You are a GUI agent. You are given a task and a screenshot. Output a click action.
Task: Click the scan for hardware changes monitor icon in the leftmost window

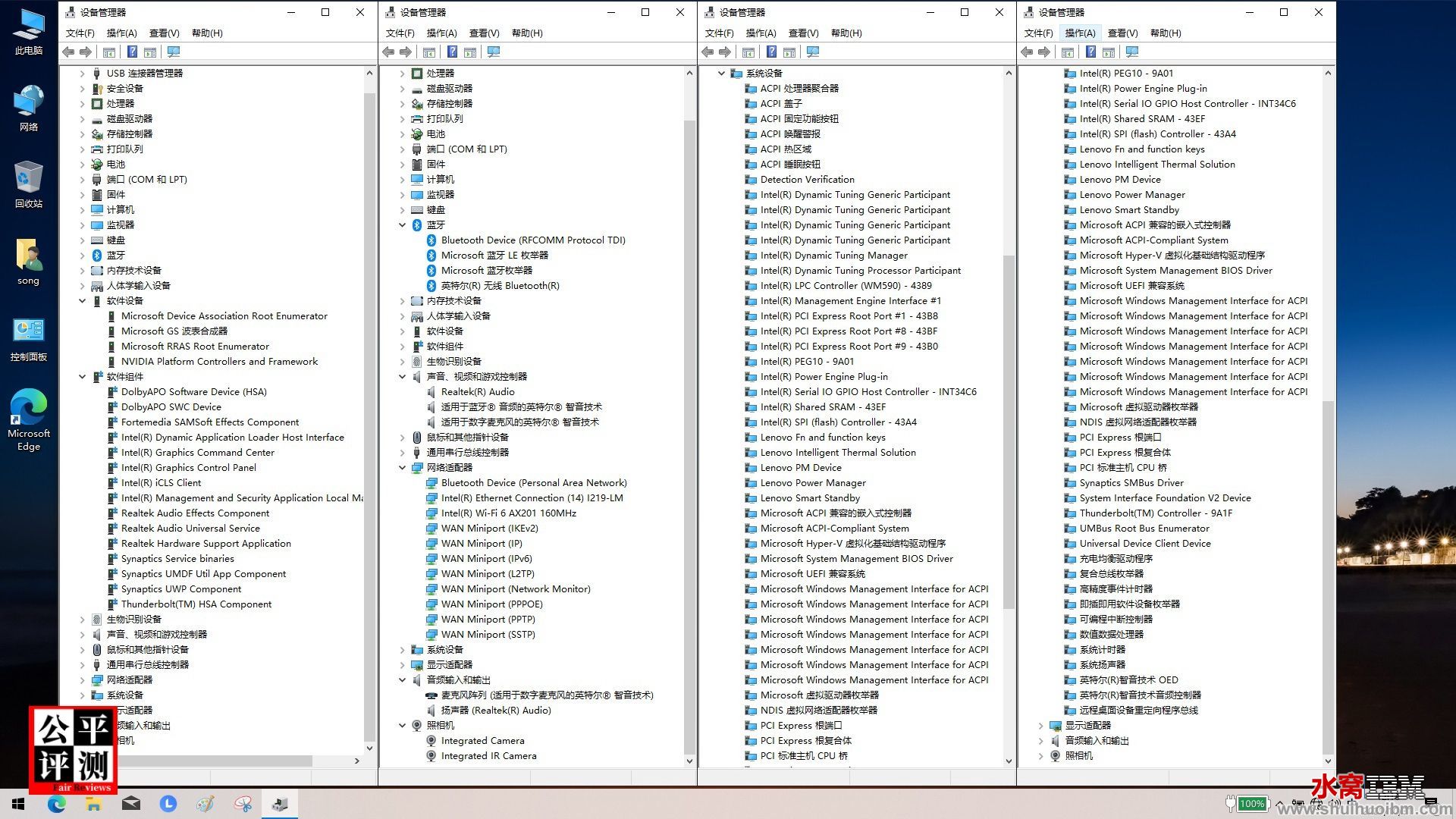(x=174, y=52)
